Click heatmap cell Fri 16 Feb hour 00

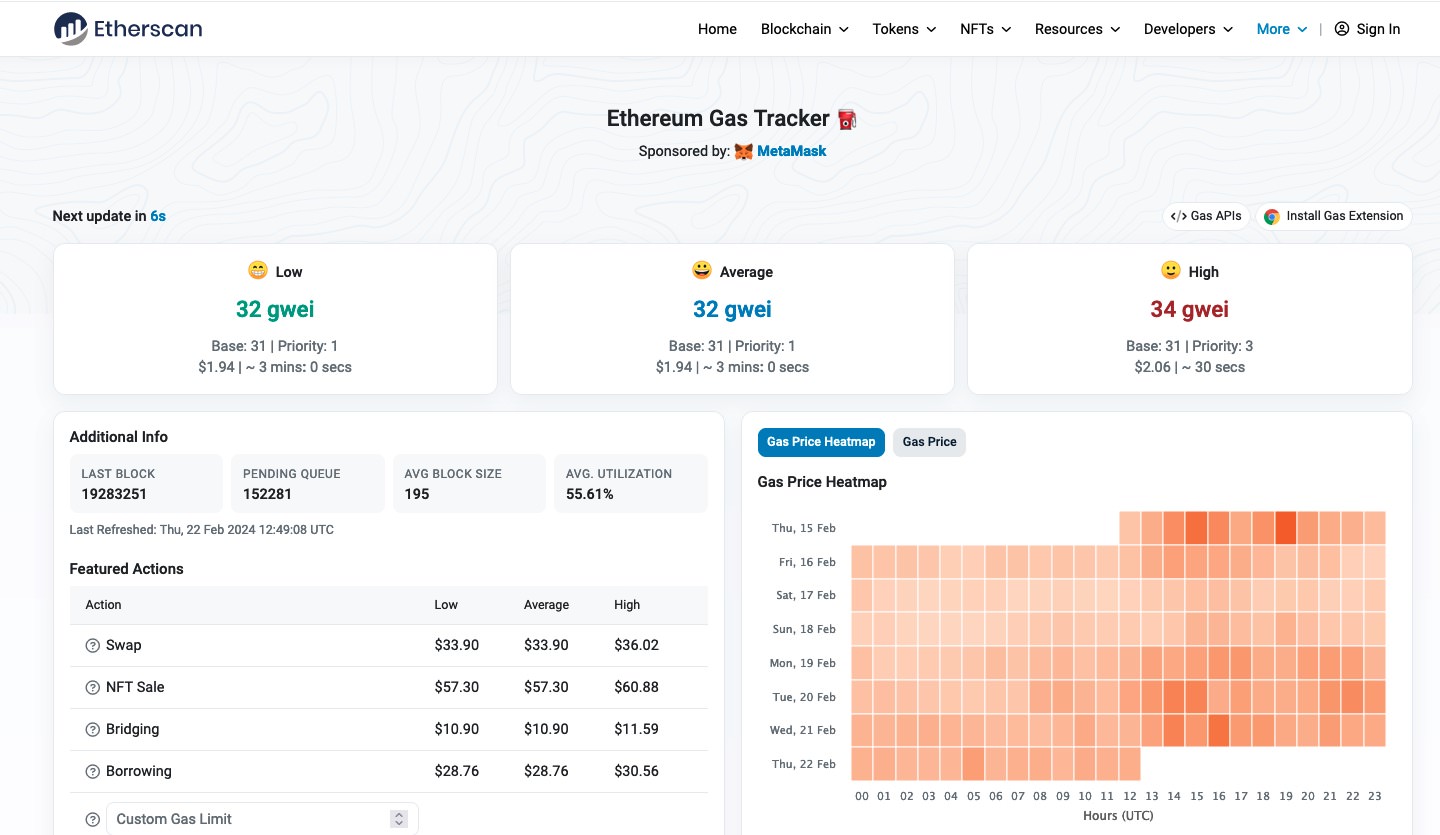(x=862, y=562)
